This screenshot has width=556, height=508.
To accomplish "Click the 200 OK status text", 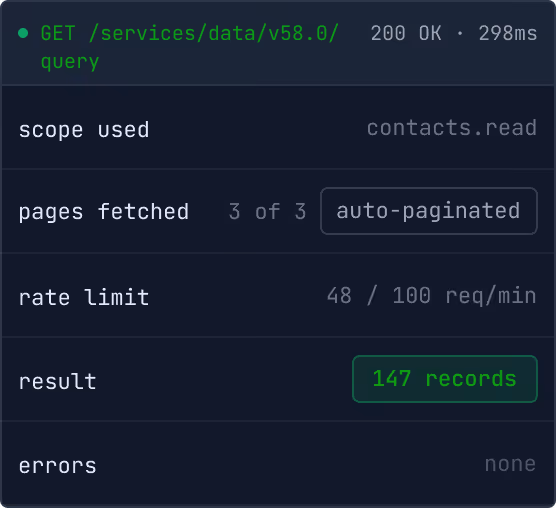I will pyautogui.click(x=406, y=33).
